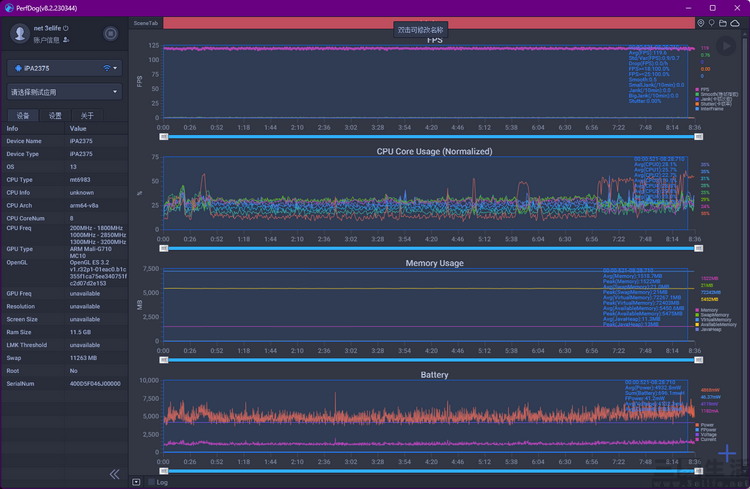Click the red scene name bar

[429, 23]
